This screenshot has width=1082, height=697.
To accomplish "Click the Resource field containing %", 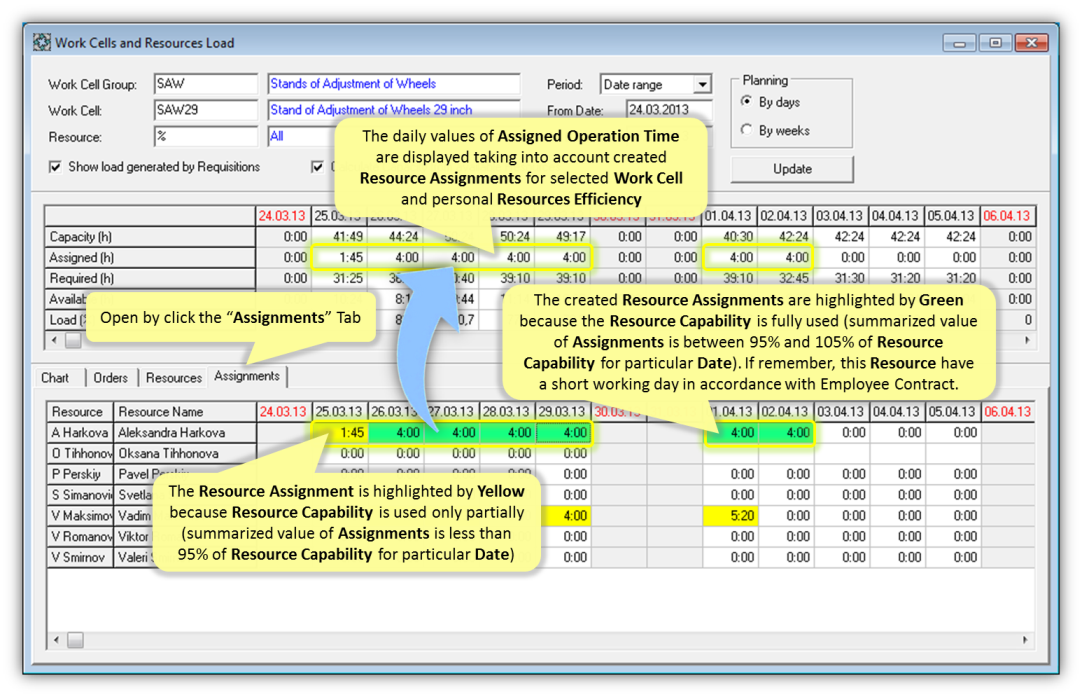I will pyautogui.click(x=206, y=137).
